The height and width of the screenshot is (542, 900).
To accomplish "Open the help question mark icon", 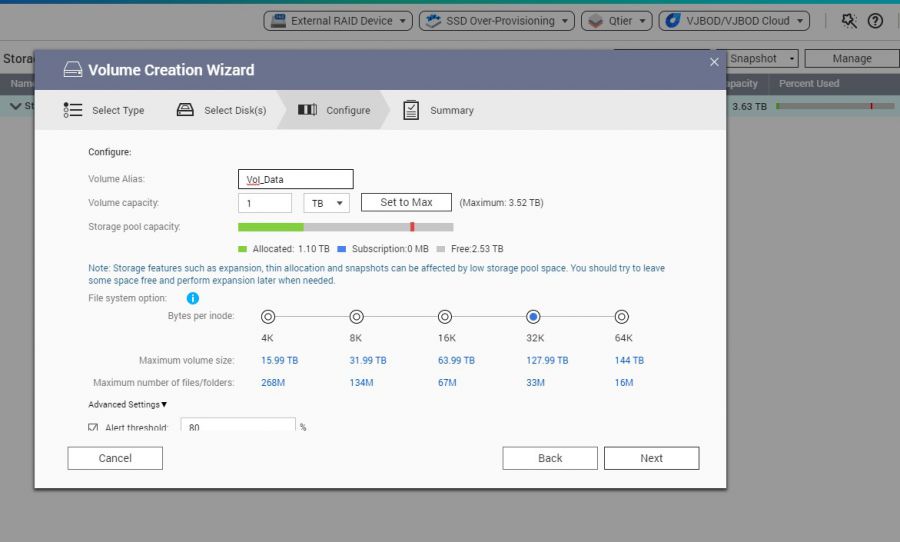I will pos(875,20).
